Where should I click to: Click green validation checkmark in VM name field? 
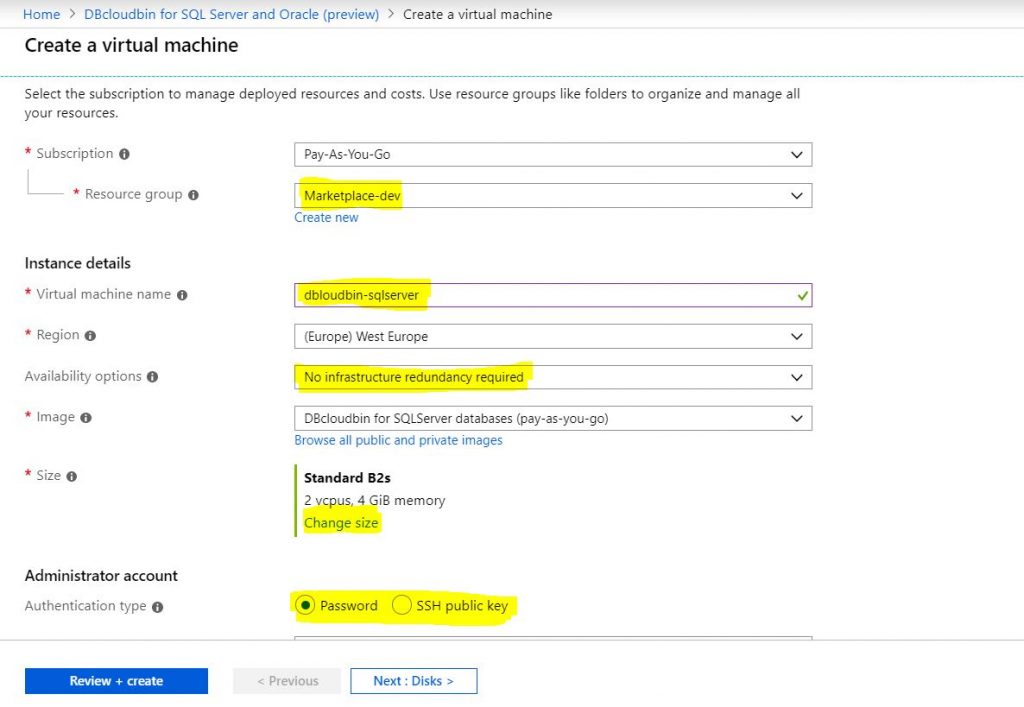pyautogui.click(x=803, y=296)
